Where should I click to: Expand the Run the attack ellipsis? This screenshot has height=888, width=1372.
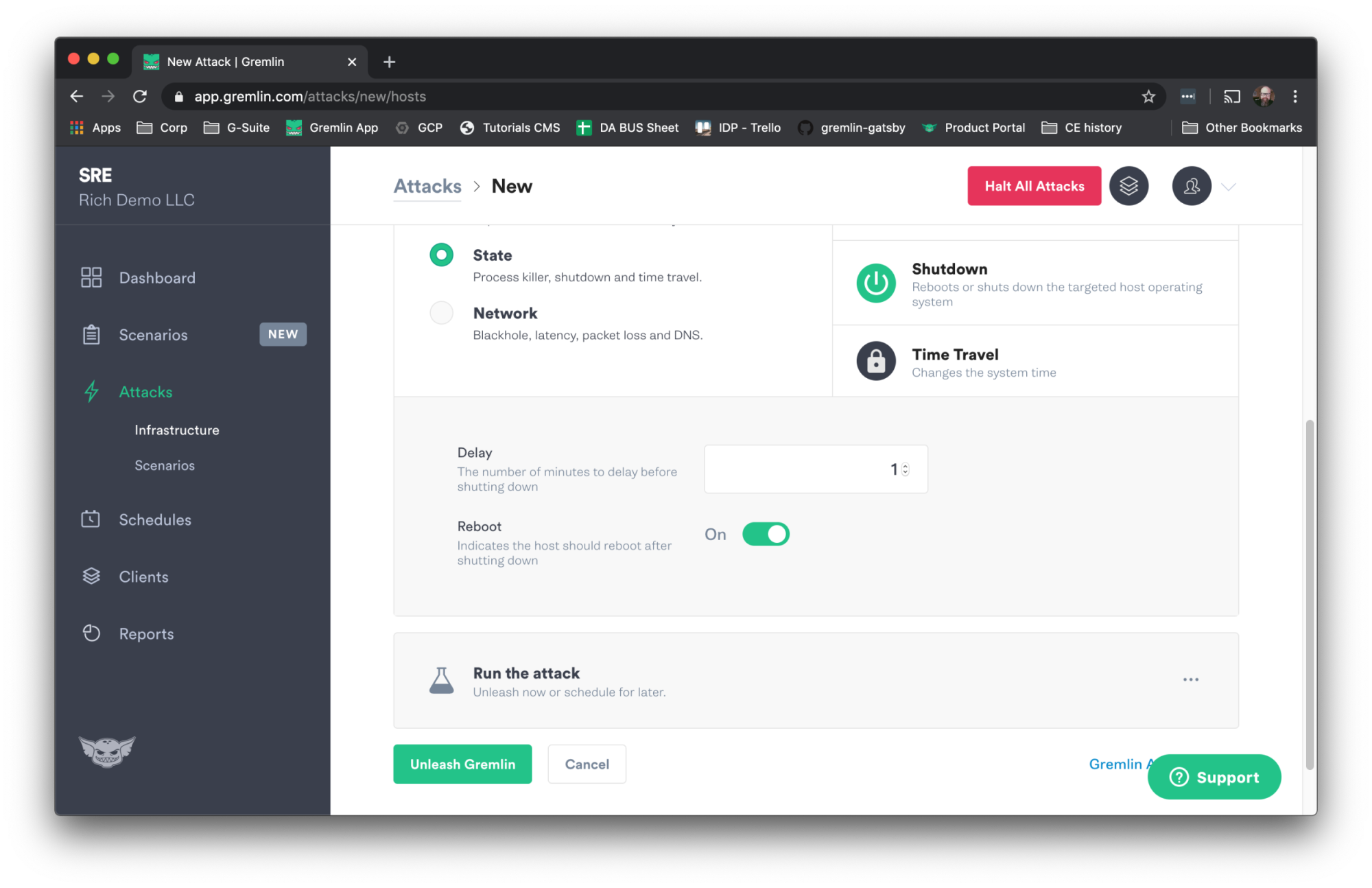pos(1191,679)
